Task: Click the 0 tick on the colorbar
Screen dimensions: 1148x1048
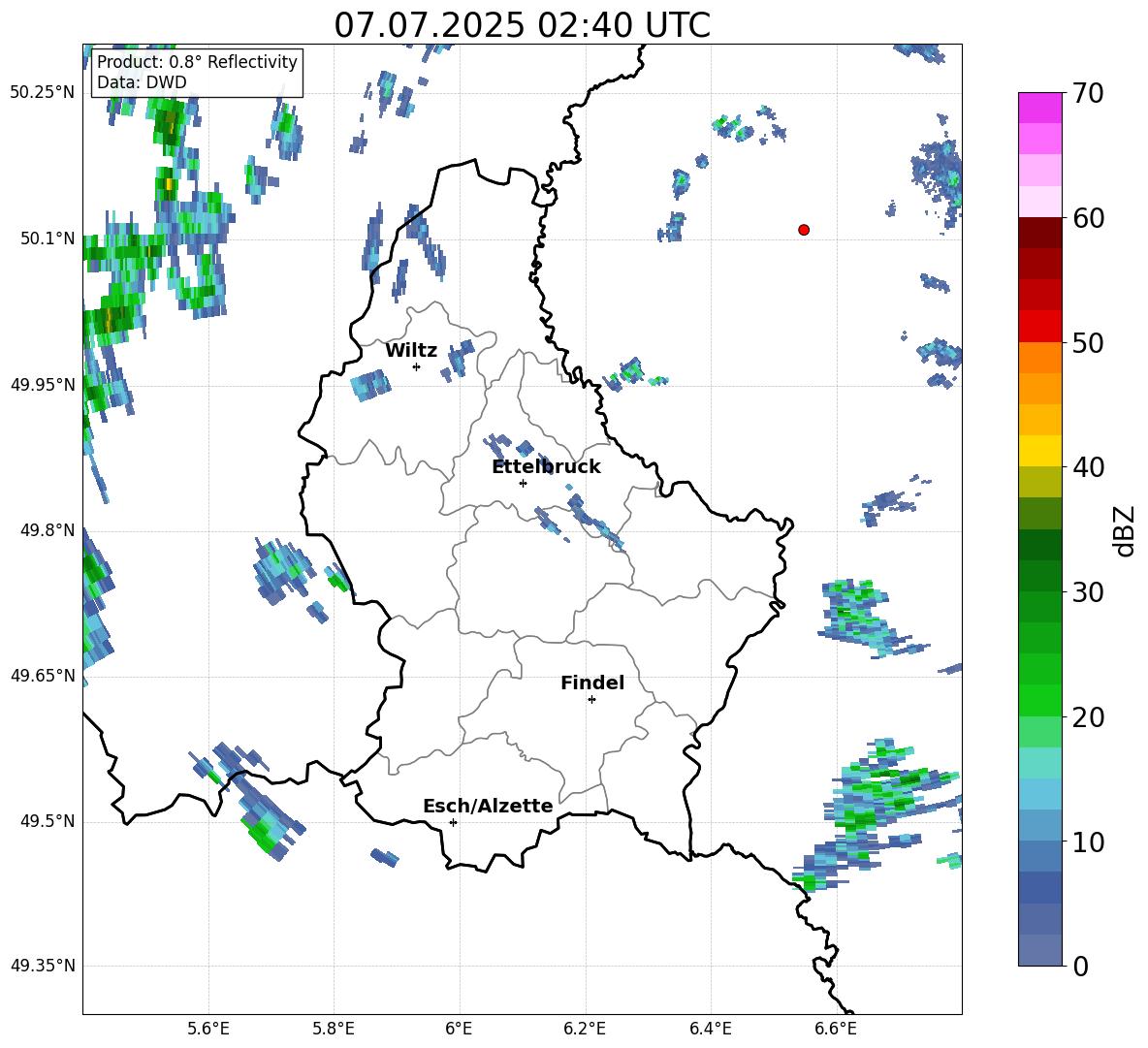Action: [x=1080, y=966]
